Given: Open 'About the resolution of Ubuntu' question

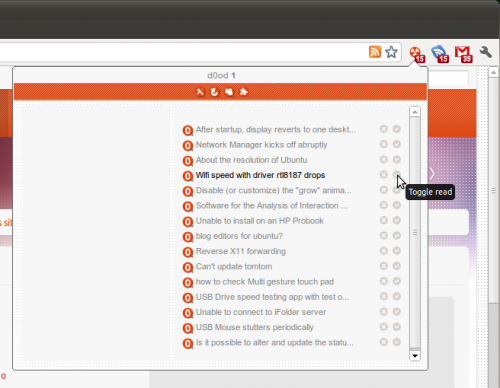Looking at the screenshot, I should coord(251,160).
